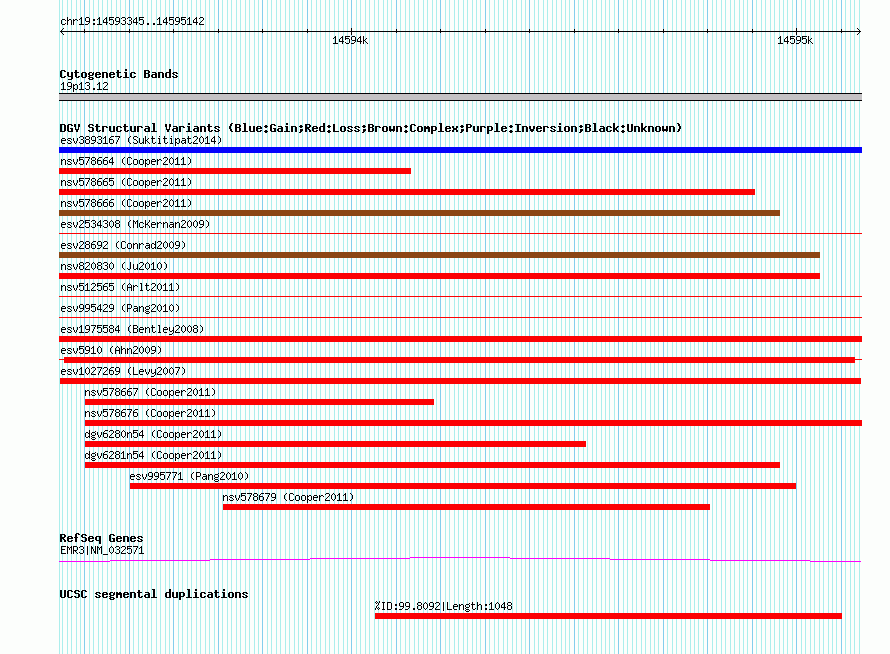The width and height of the screenshot is (890, 654).
Task: Select the red nsv578667 loss bar
Action: click(259, 402)
